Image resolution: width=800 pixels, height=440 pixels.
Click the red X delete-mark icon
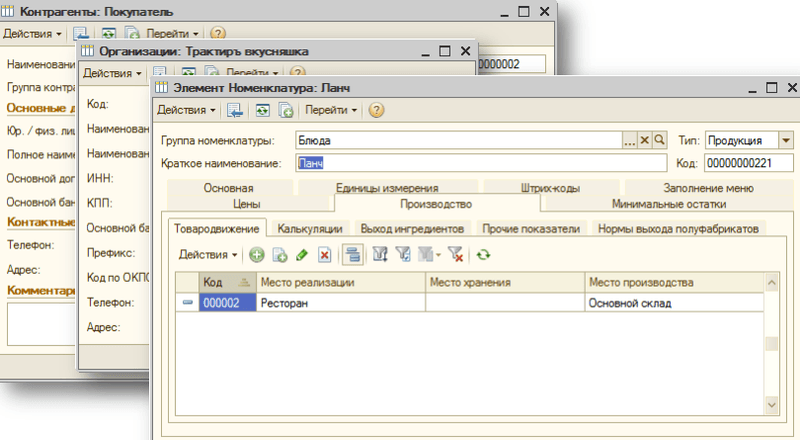[x=324, y=255]
